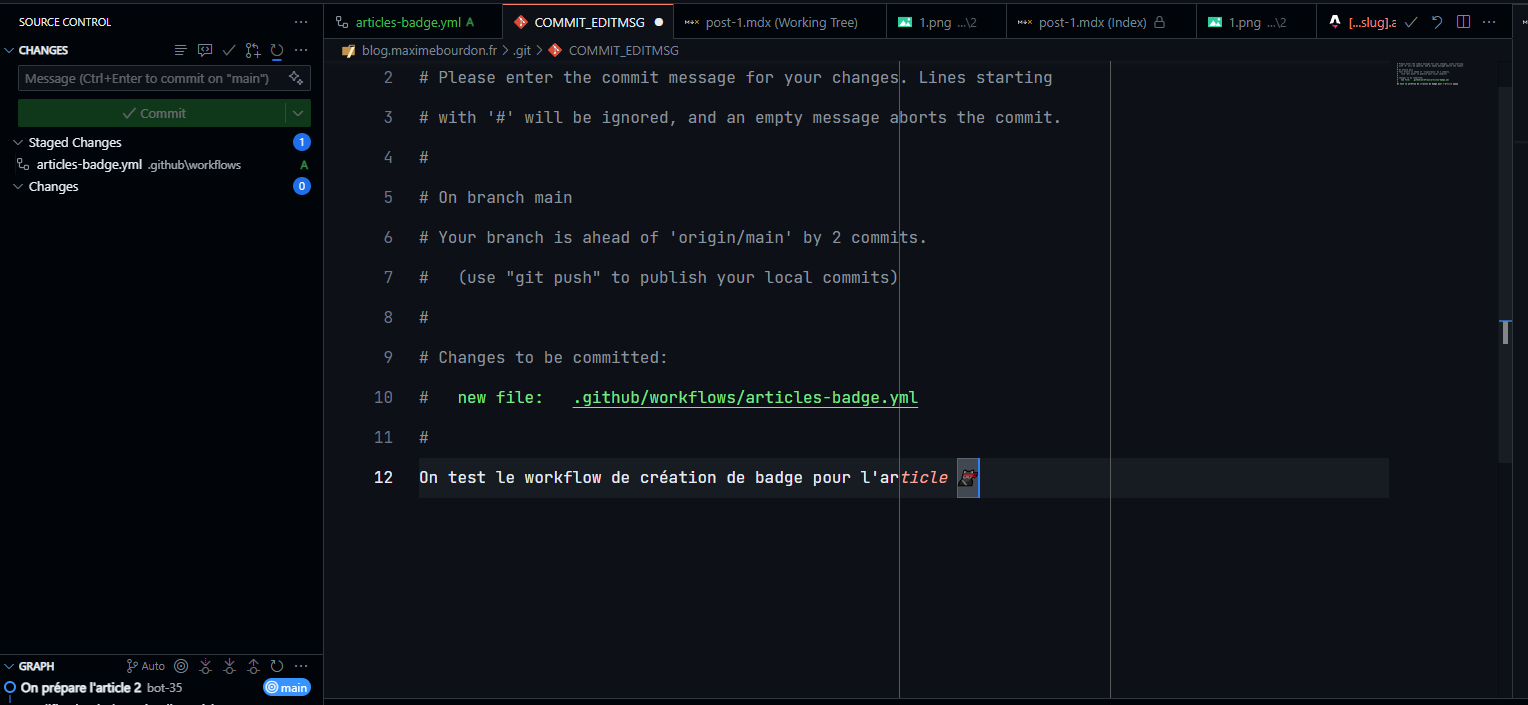
Task: Click the Commit checkmark icon in Changes toolbar
Action: click(228, 49)
